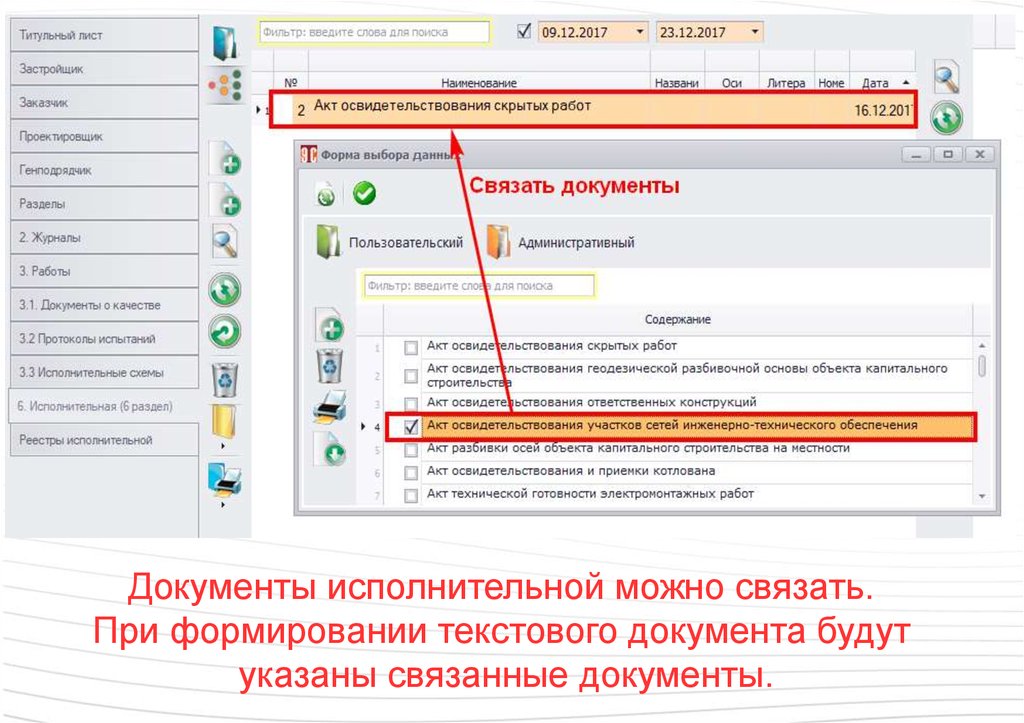This screenshot has width=1024, height=723.
Task: Click the Административный label in the dialog
Action: (576, 242)
